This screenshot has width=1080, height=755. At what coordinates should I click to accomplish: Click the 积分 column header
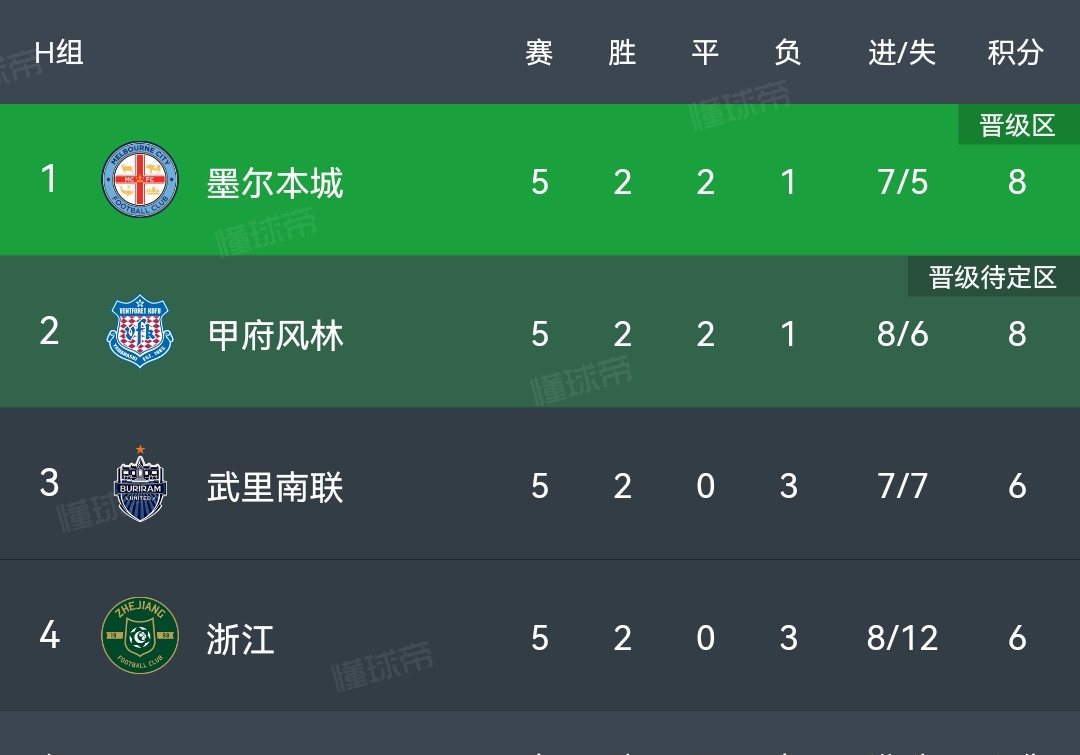[x=1015, y=53]
